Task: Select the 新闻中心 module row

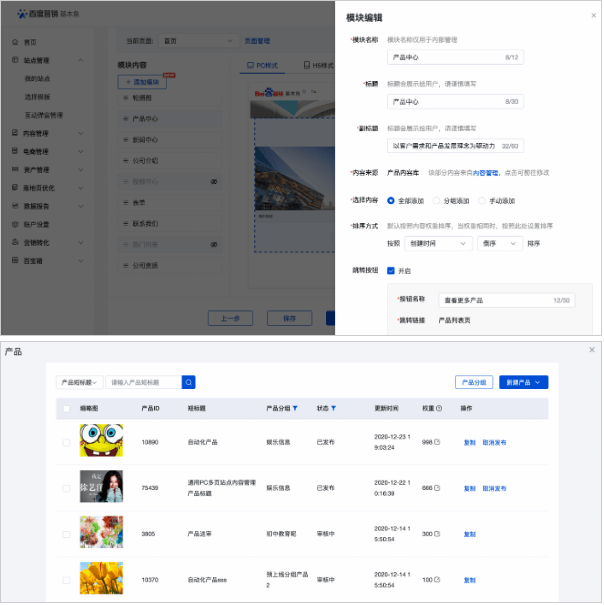Action: [x=170, y=140]
